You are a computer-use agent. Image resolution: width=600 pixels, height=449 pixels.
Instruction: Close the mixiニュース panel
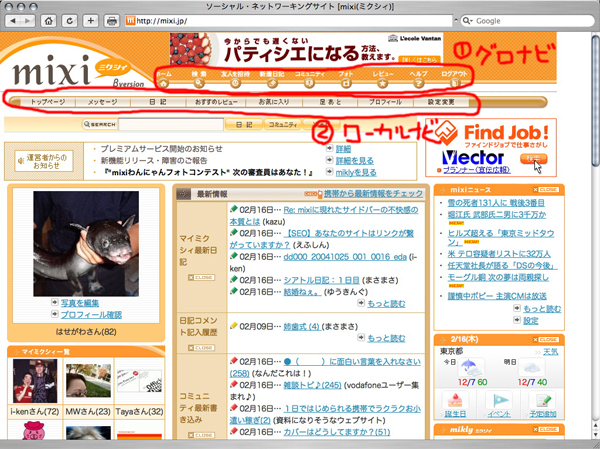[x=546, y=190]
